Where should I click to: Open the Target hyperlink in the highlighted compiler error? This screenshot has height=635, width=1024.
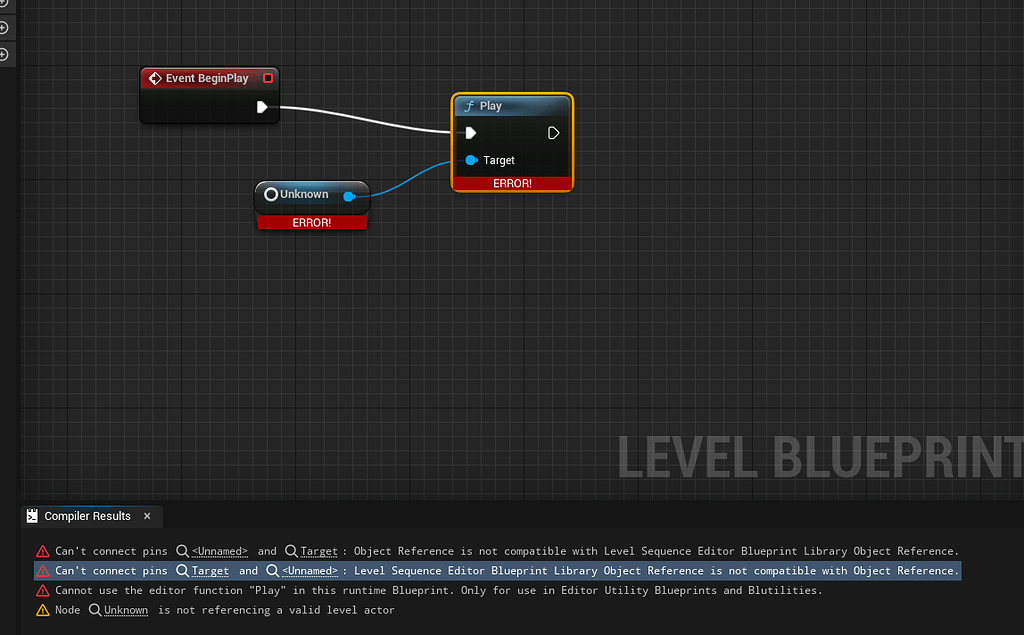208,570
